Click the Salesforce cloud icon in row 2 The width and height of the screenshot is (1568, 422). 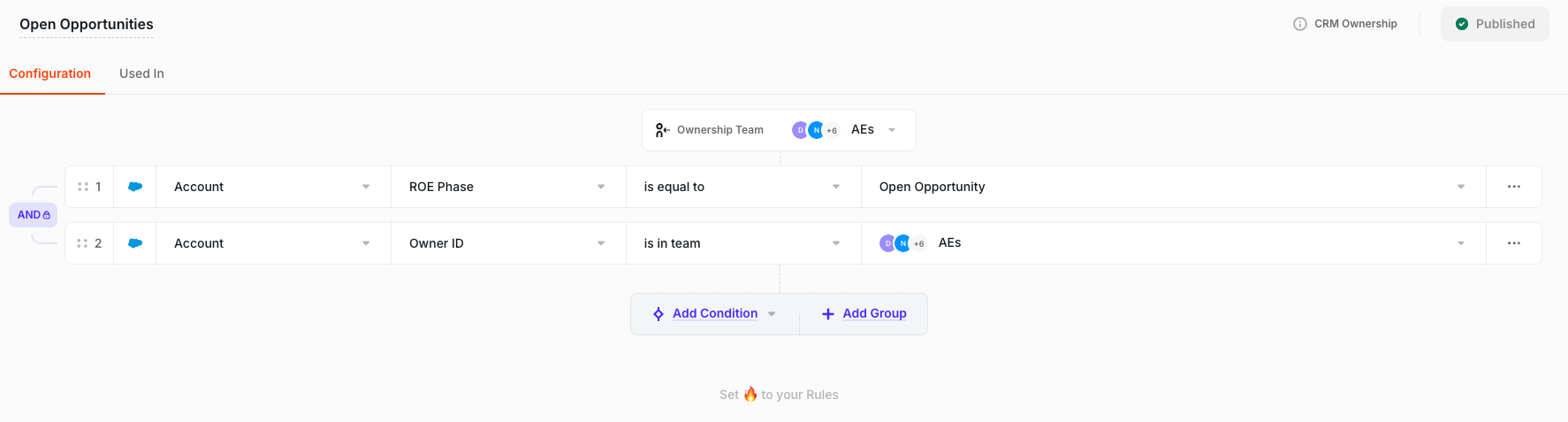tap(135, 243)
